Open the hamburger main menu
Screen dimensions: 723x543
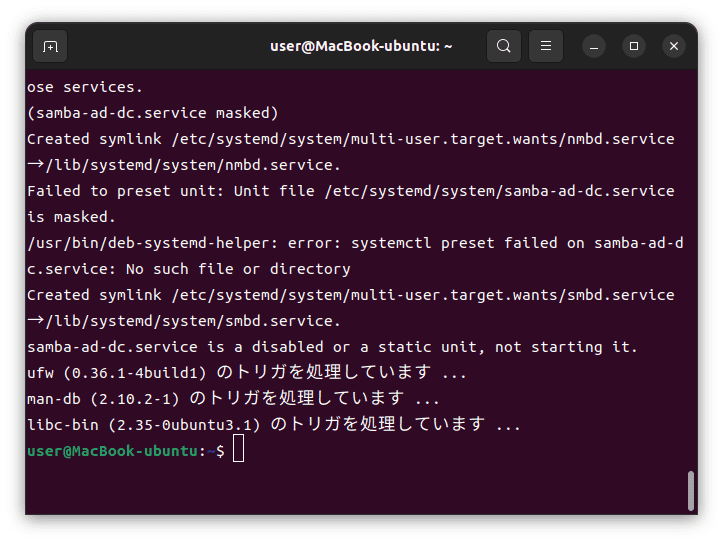(x=545, y=46)
